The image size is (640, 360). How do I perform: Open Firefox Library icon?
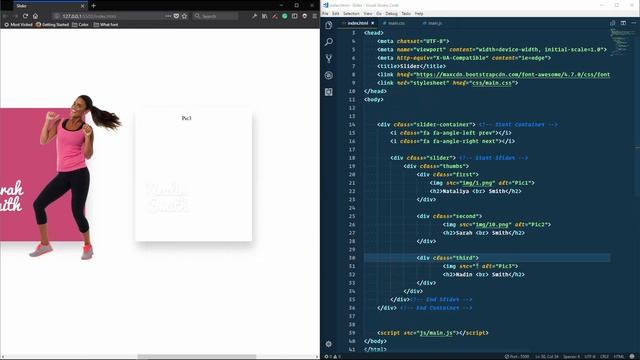[264, 16]
